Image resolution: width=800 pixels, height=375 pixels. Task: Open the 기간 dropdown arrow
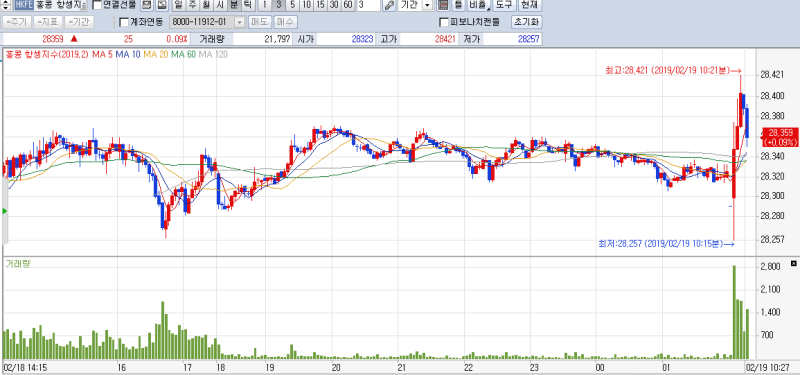[427, 5]
